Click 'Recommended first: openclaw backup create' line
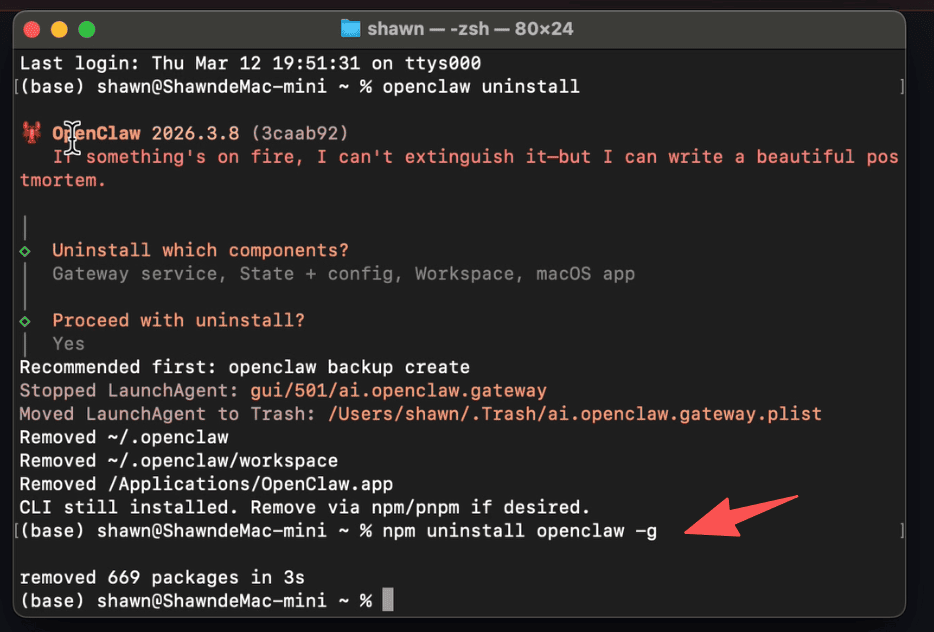The width and height of the screenshot is (934, 632). pyautogui.click(x=244, y=367)
